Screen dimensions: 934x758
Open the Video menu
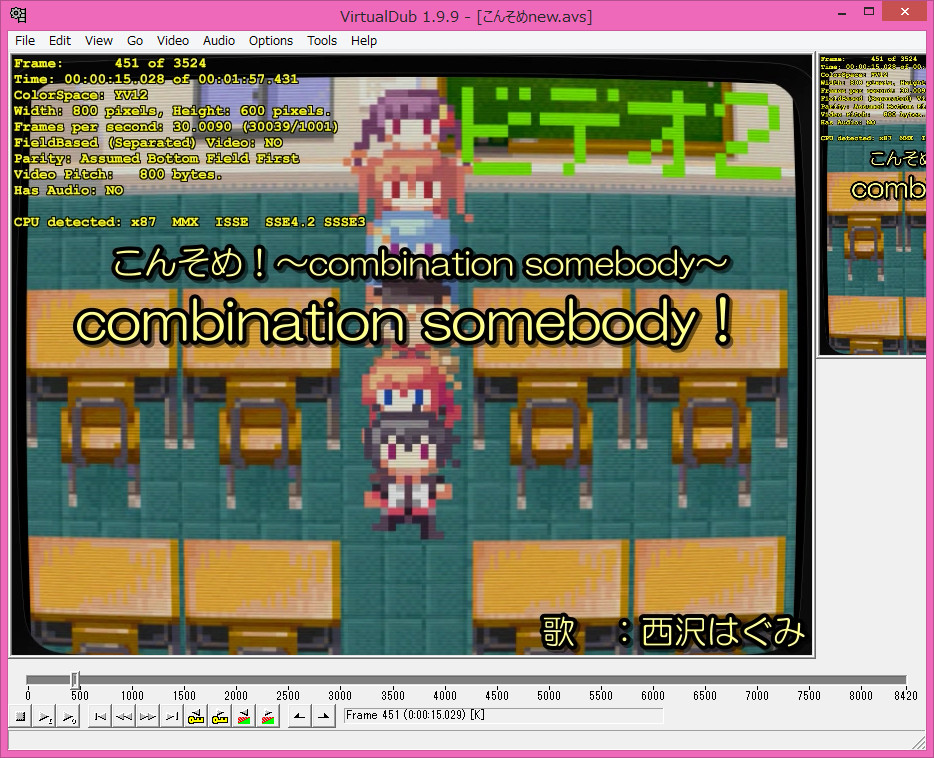[x=173, y=40]
